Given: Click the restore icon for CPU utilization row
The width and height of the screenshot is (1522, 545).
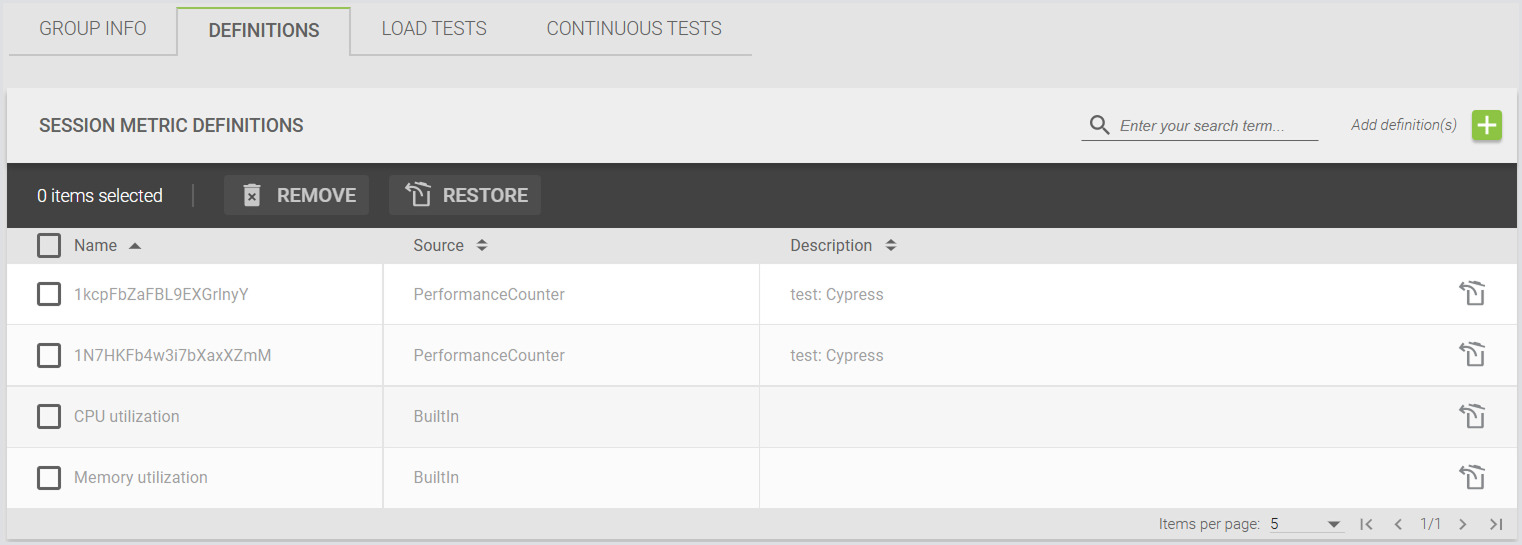Looking at the screenshot, I should (1472, 416).
